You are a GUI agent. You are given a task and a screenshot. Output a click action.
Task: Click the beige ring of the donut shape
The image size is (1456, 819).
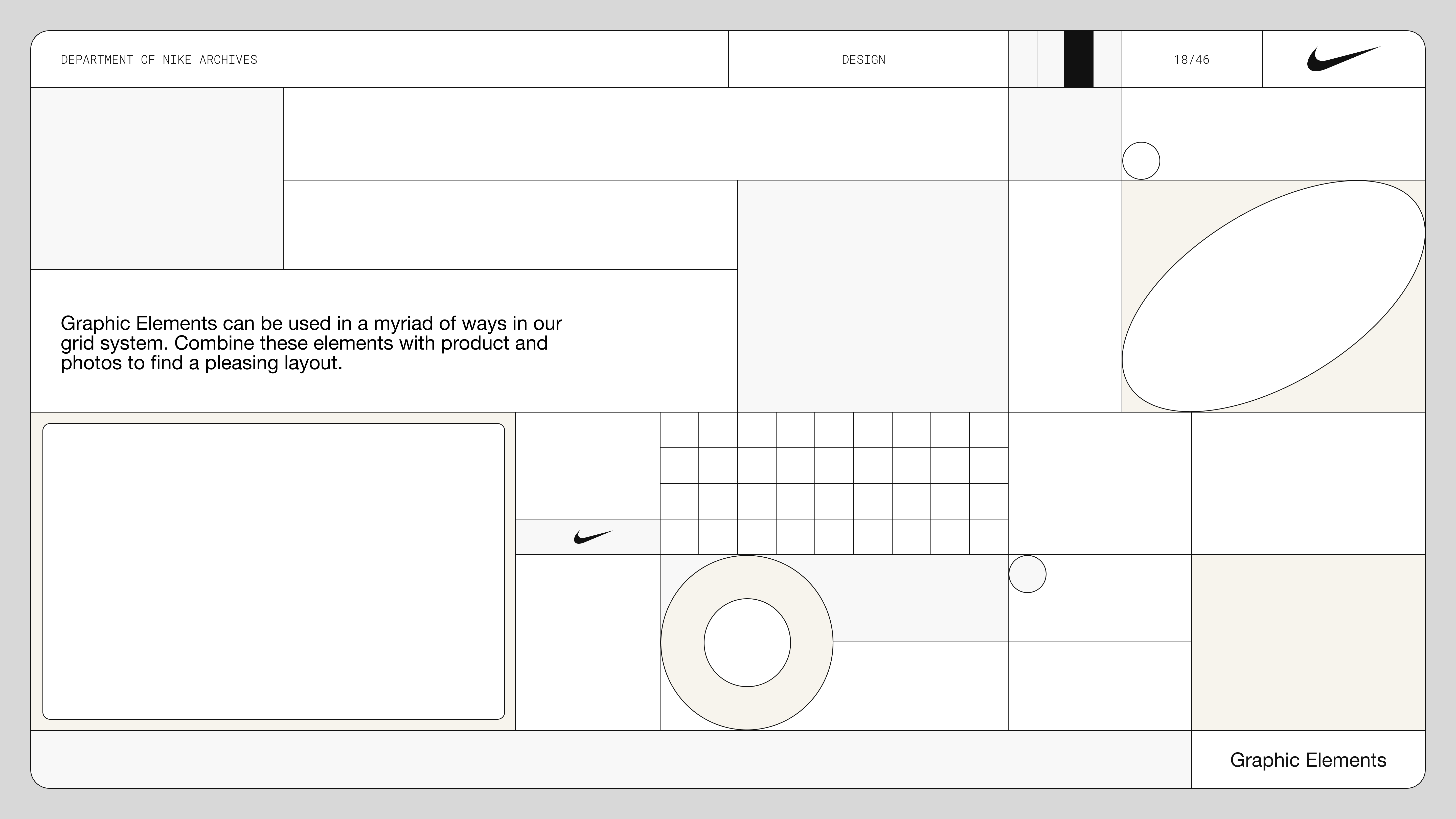[x=683, y=643]
